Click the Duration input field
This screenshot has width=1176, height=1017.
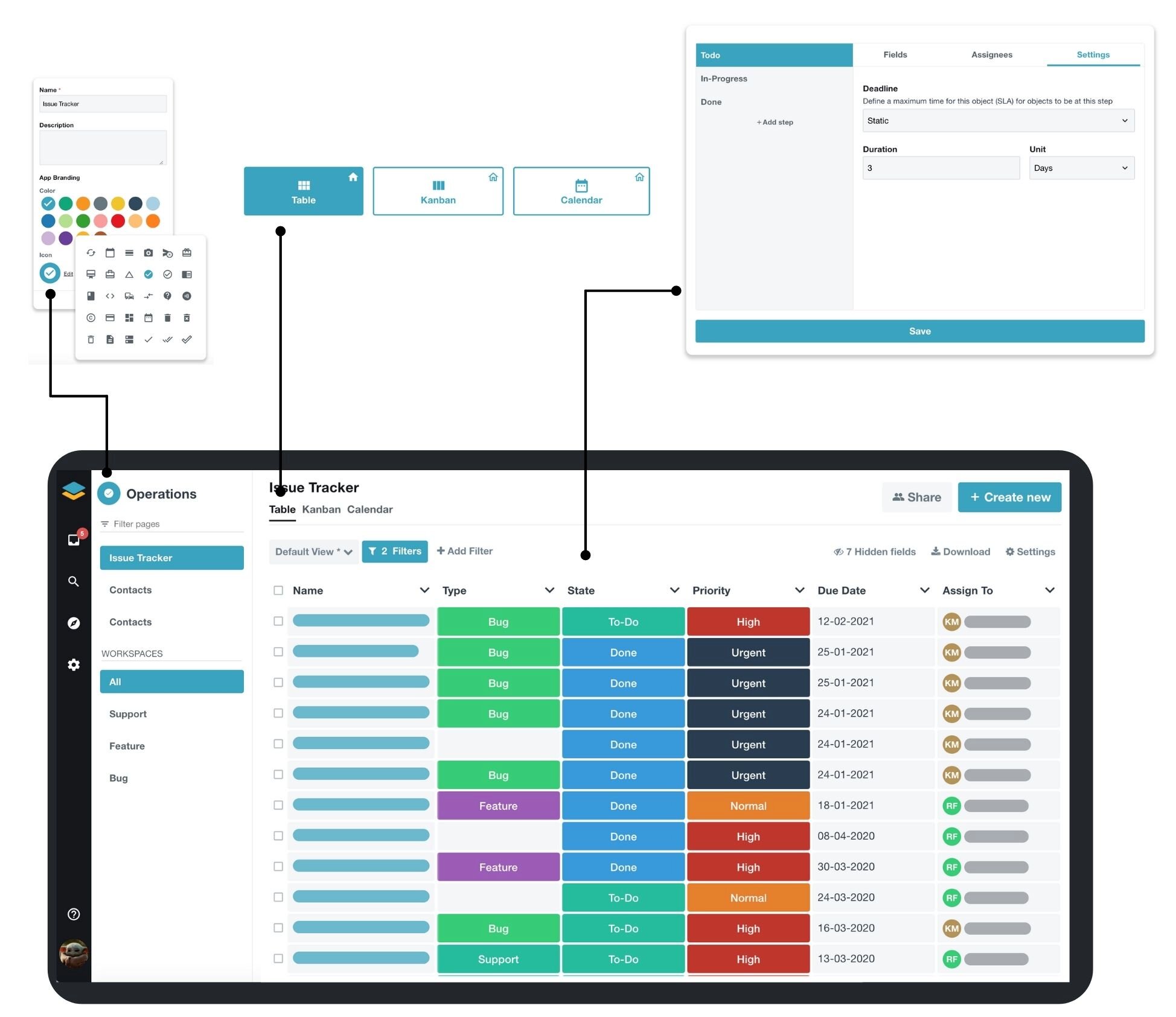(941, 168)
